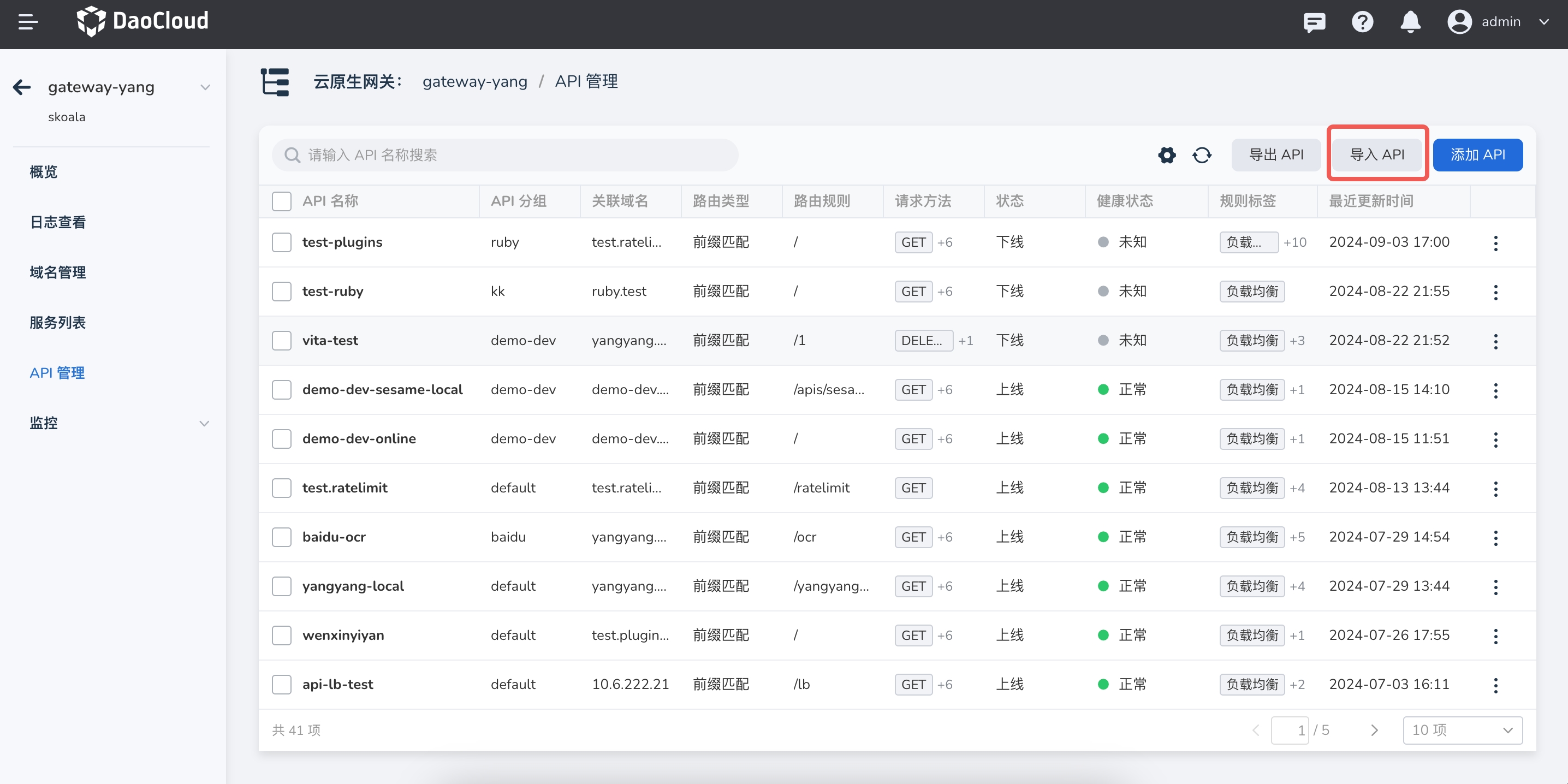Open the 10 项 page size dropdown
This screenshot has width=1568, height=784.
pos(1462,730)
